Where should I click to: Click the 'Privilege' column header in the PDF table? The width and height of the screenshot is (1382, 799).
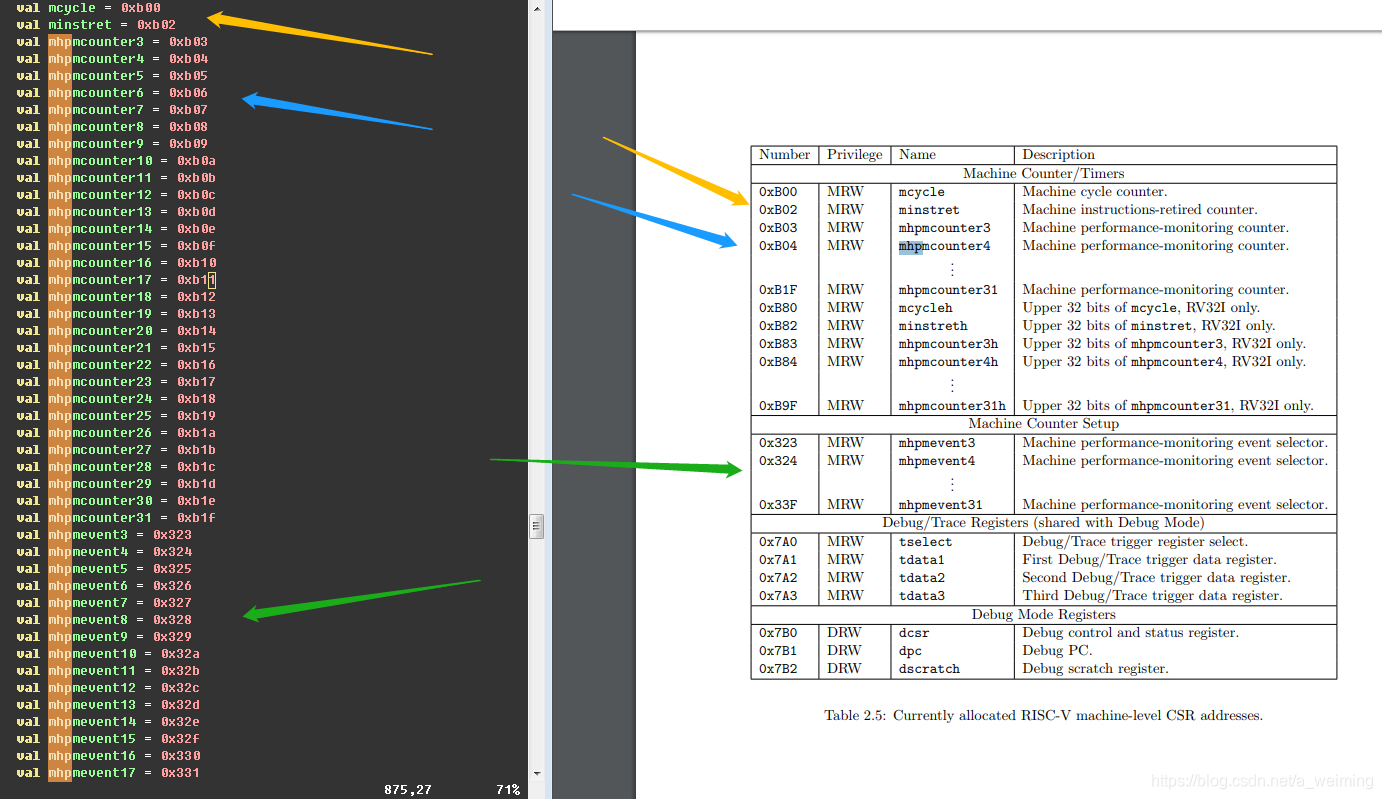point(855,155)
